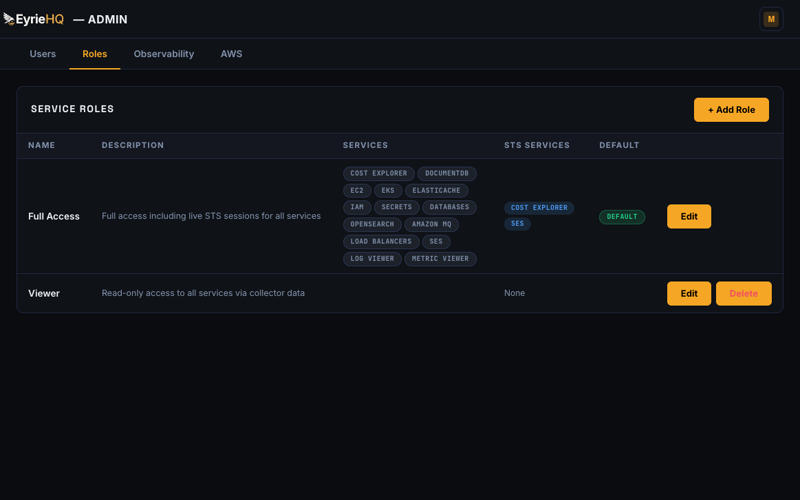800x500 pixels.
Task: Click the METRIC VIEWER service tag
Action: (440, 259)
